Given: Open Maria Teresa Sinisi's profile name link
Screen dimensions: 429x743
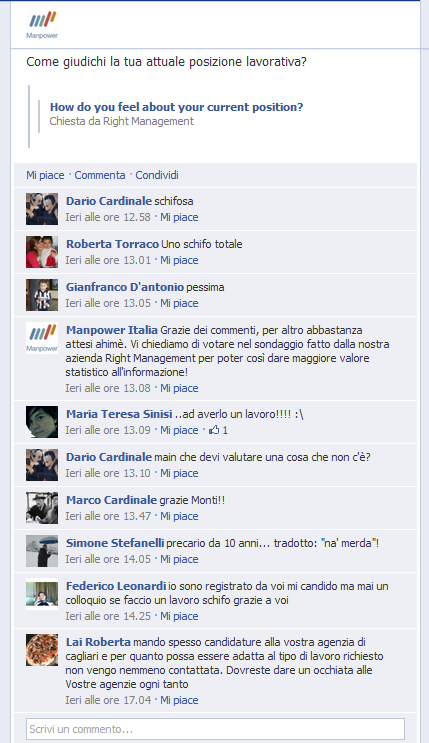Looking at the screenshot, I should [x=119, y=414].
